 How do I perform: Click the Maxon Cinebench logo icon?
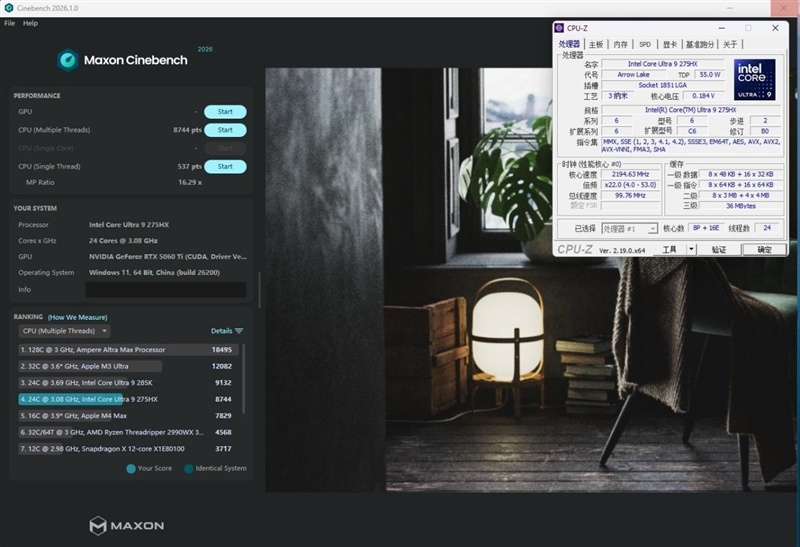tap(67, 60)
